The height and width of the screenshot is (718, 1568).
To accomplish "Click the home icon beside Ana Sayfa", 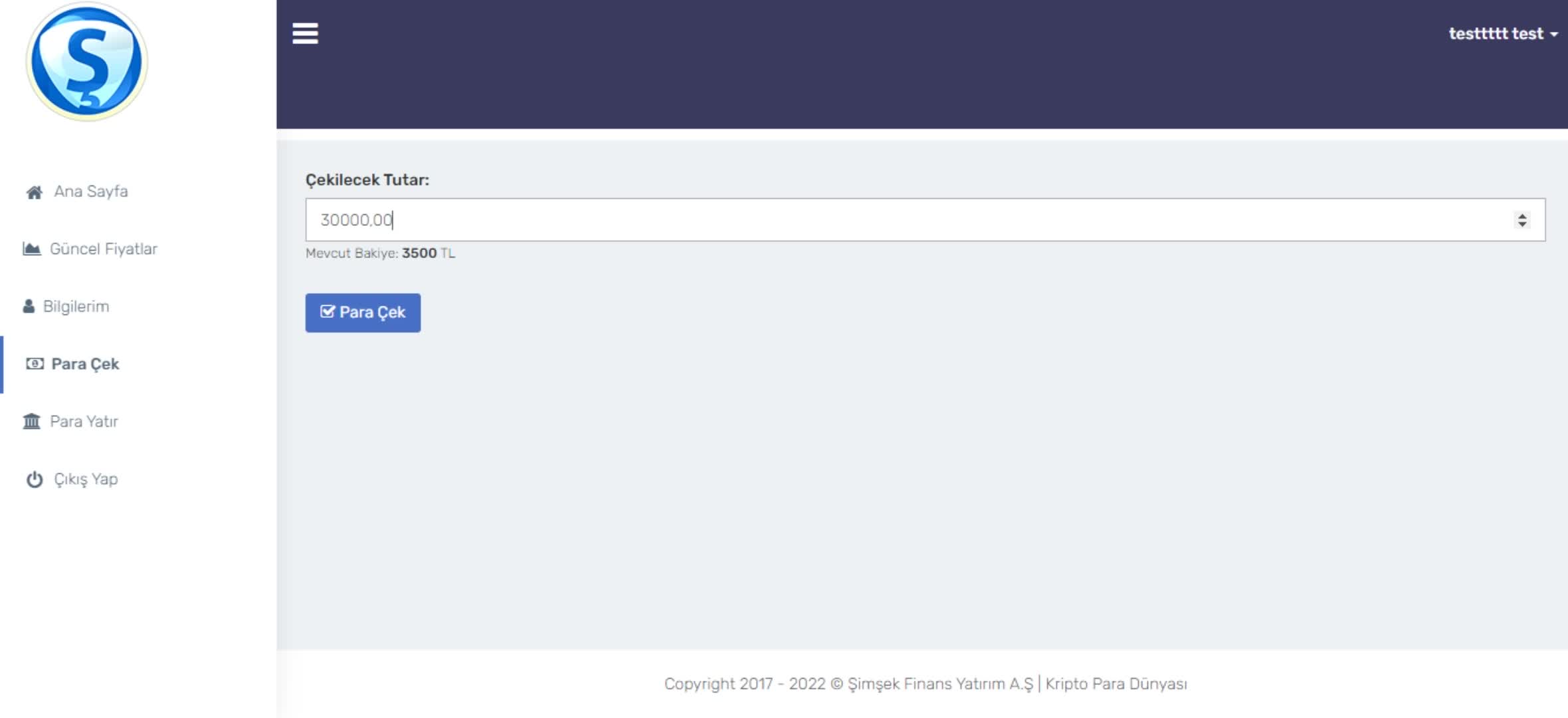I will (35, 192).
